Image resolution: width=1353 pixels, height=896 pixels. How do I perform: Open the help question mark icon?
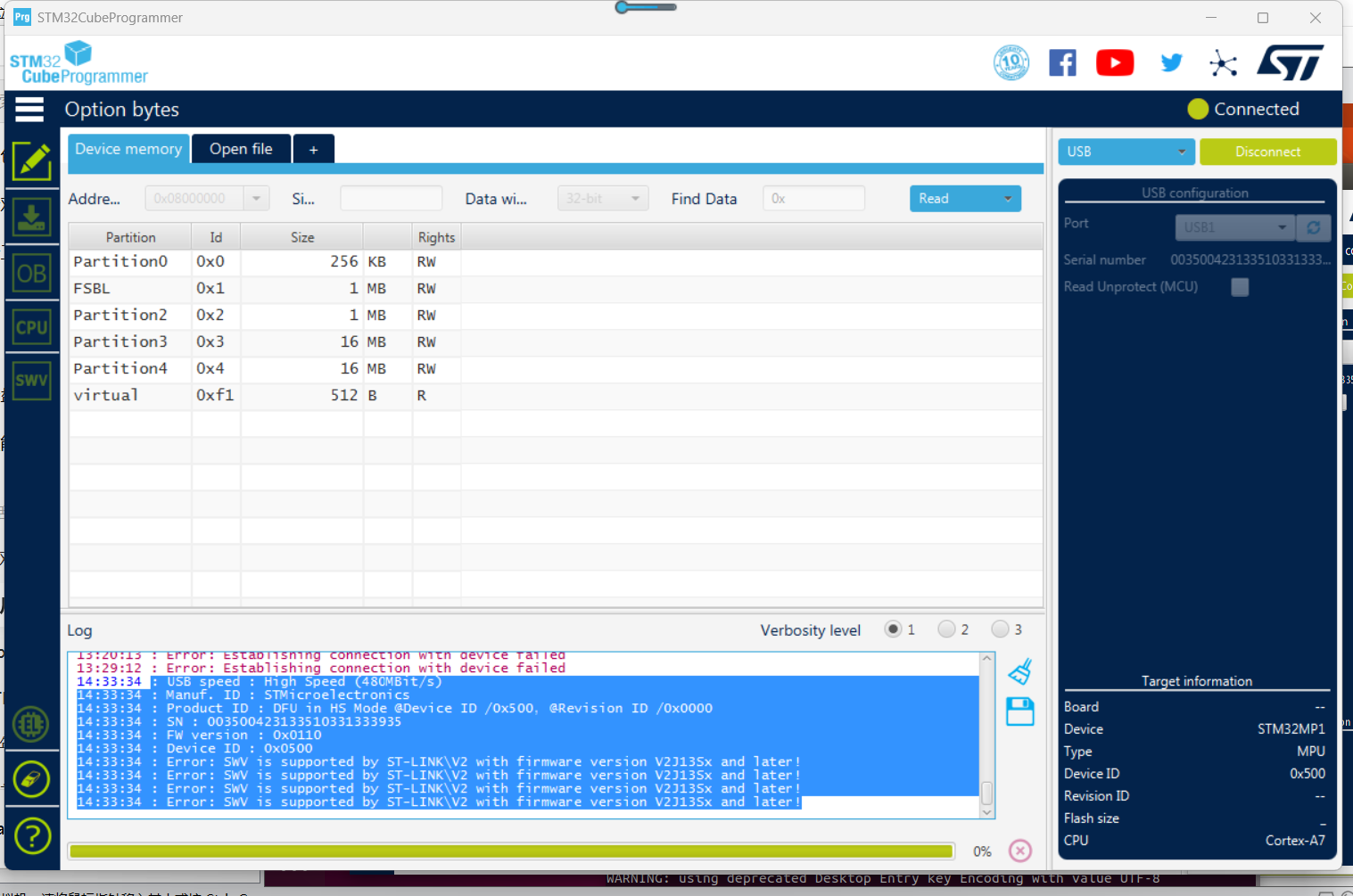tap(32, 836)
